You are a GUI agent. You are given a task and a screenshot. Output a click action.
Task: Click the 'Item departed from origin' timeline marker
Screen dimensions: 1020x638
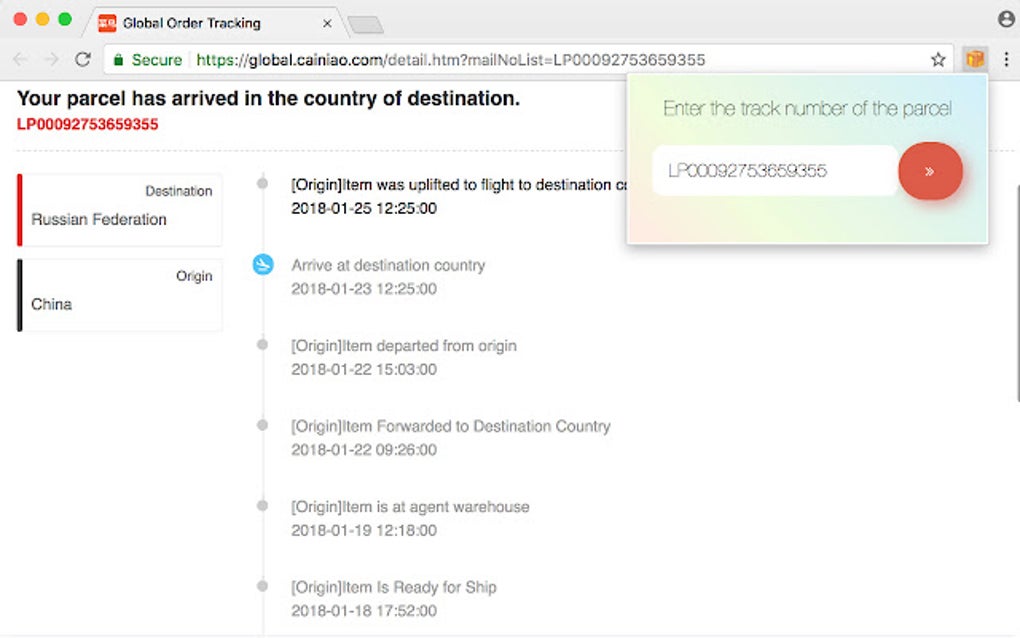[x=263, y=345]
